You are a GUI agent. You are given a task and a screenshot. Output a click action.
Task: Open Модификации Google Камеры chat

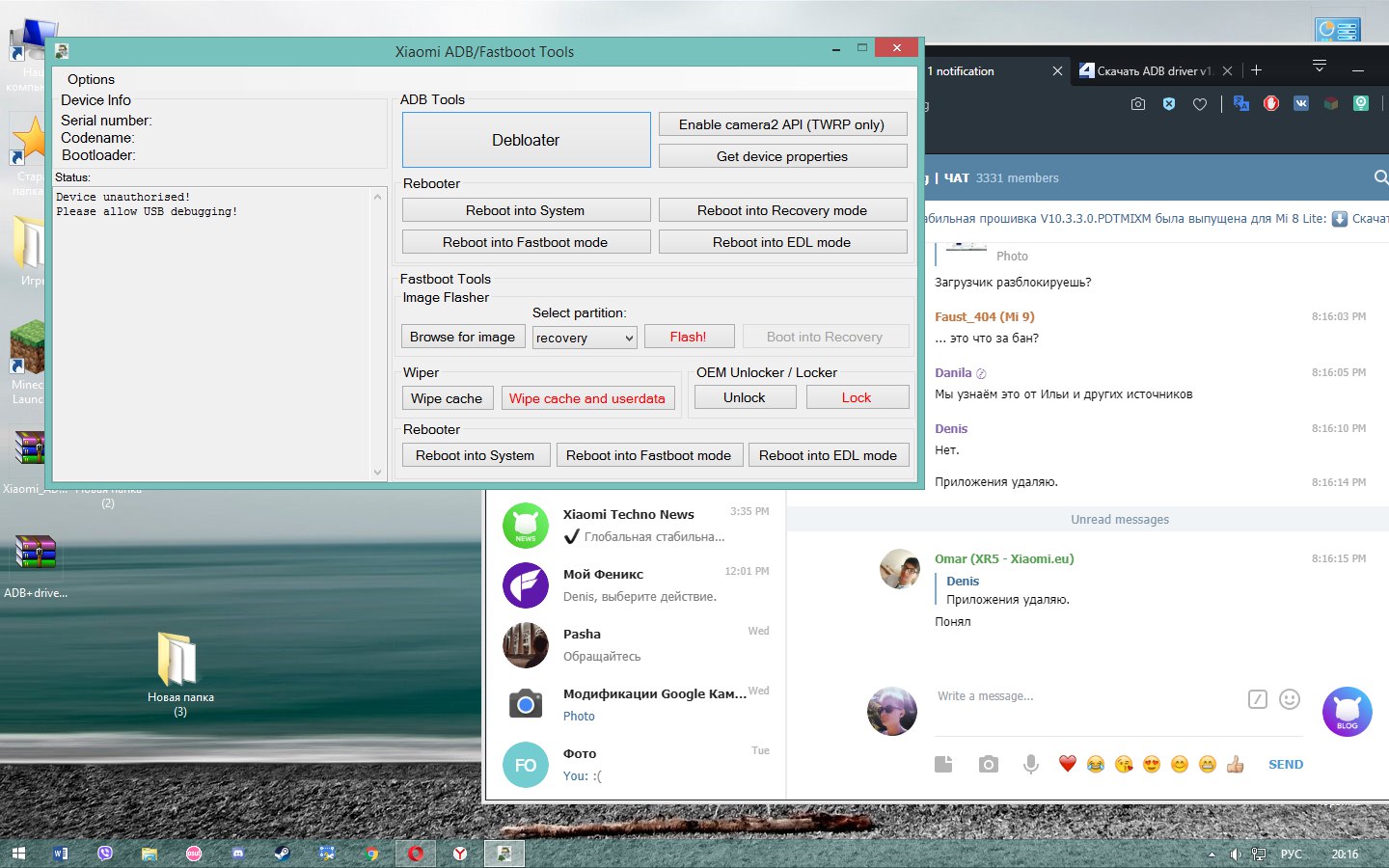pyautogui.click(x=636, y=704)
